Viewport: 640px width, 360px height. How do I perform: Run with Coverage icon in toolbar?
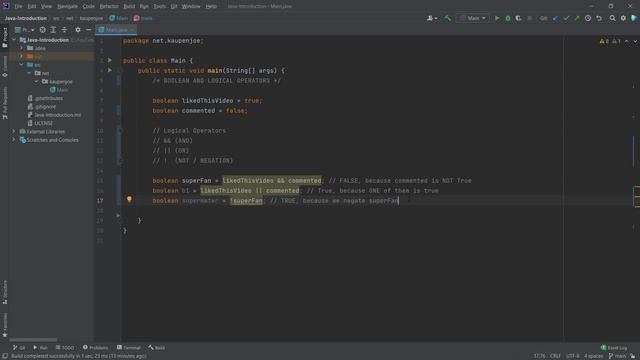518,18
